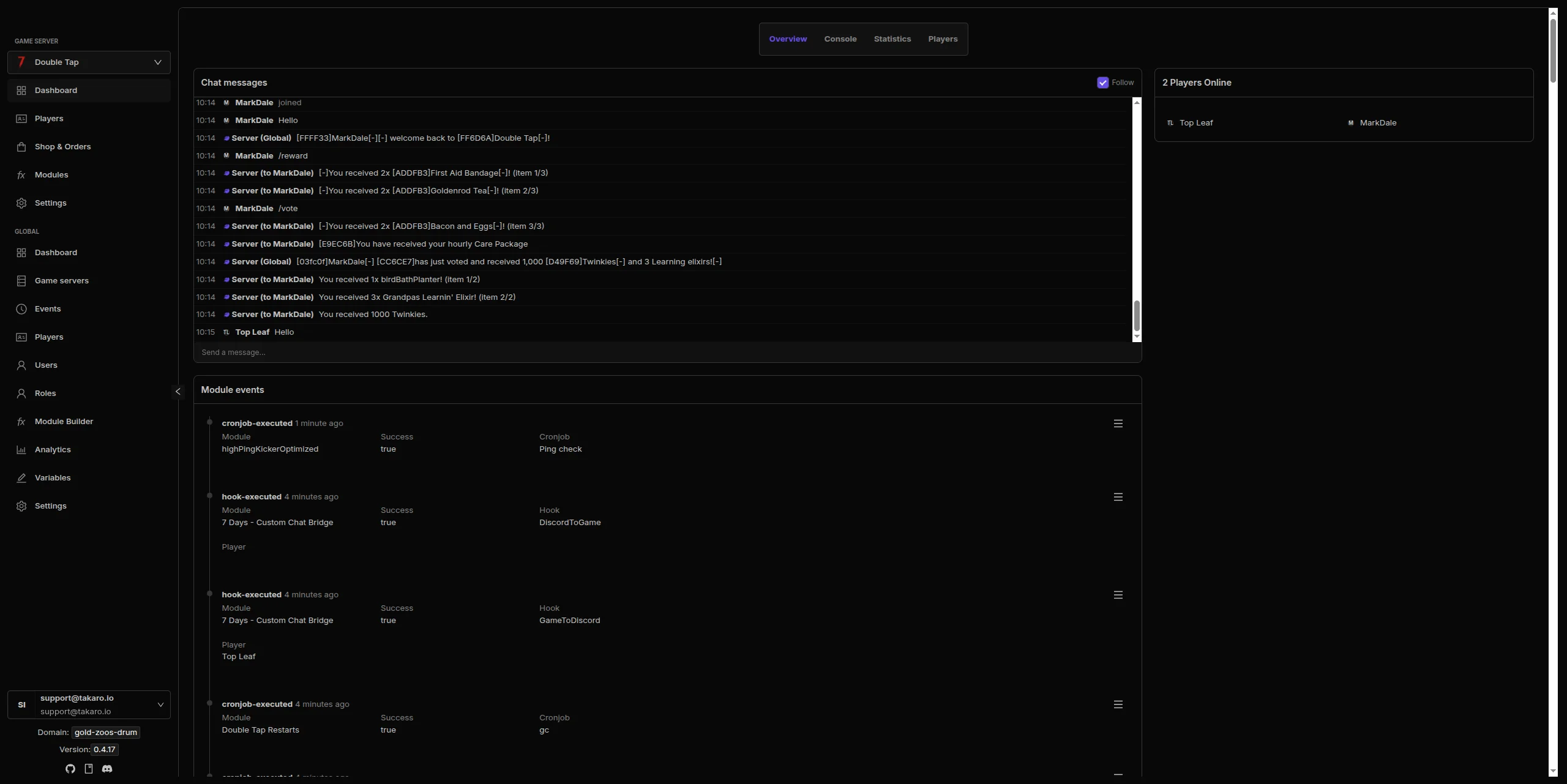
Task: Open the Discord icon at the bottom
Action: click(x=107, y=769)
